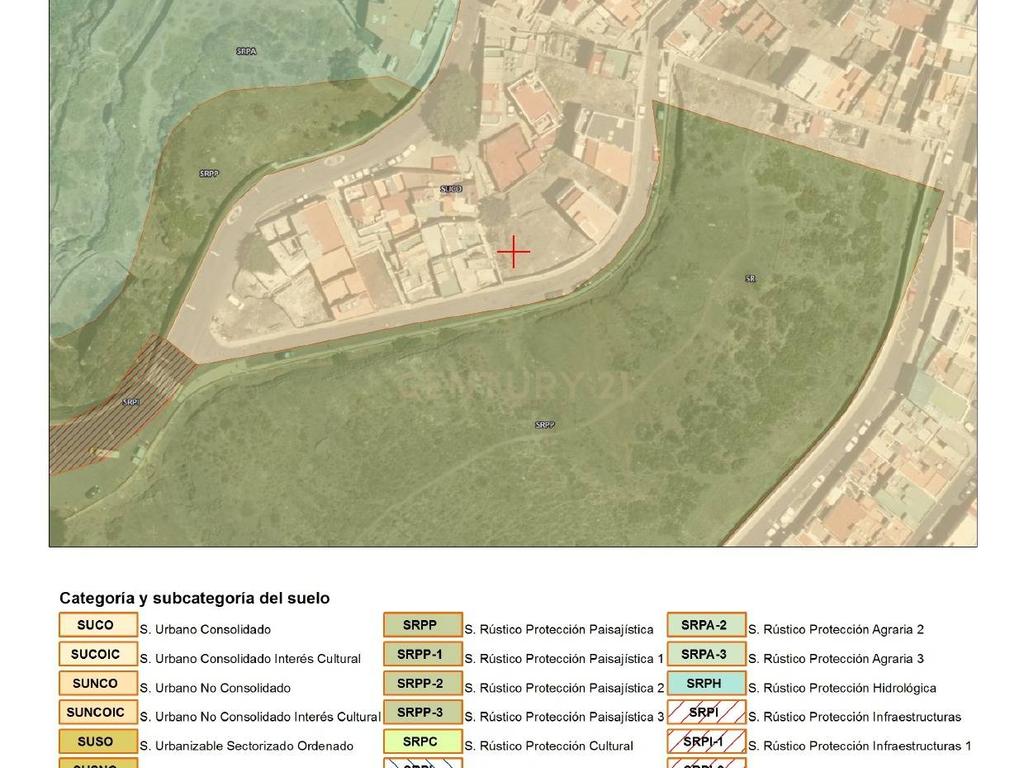This screenshot has width=1024, height=768.
Task: Click the SRPP-3 legend swatch
Action: coord(423,712)
